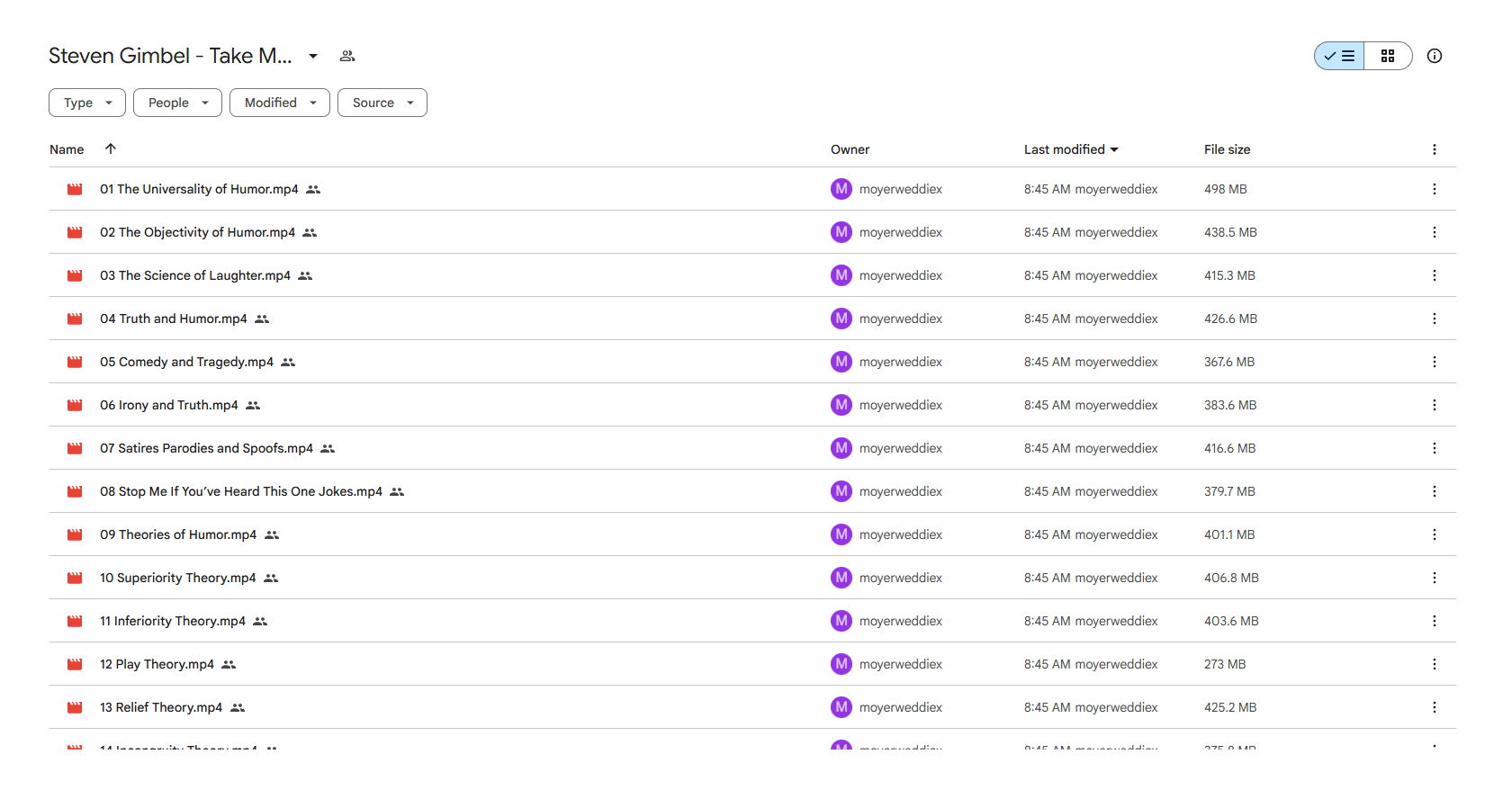Sort by the Name column header
The image size is (1512, 799).
click(x=67, y=149)
